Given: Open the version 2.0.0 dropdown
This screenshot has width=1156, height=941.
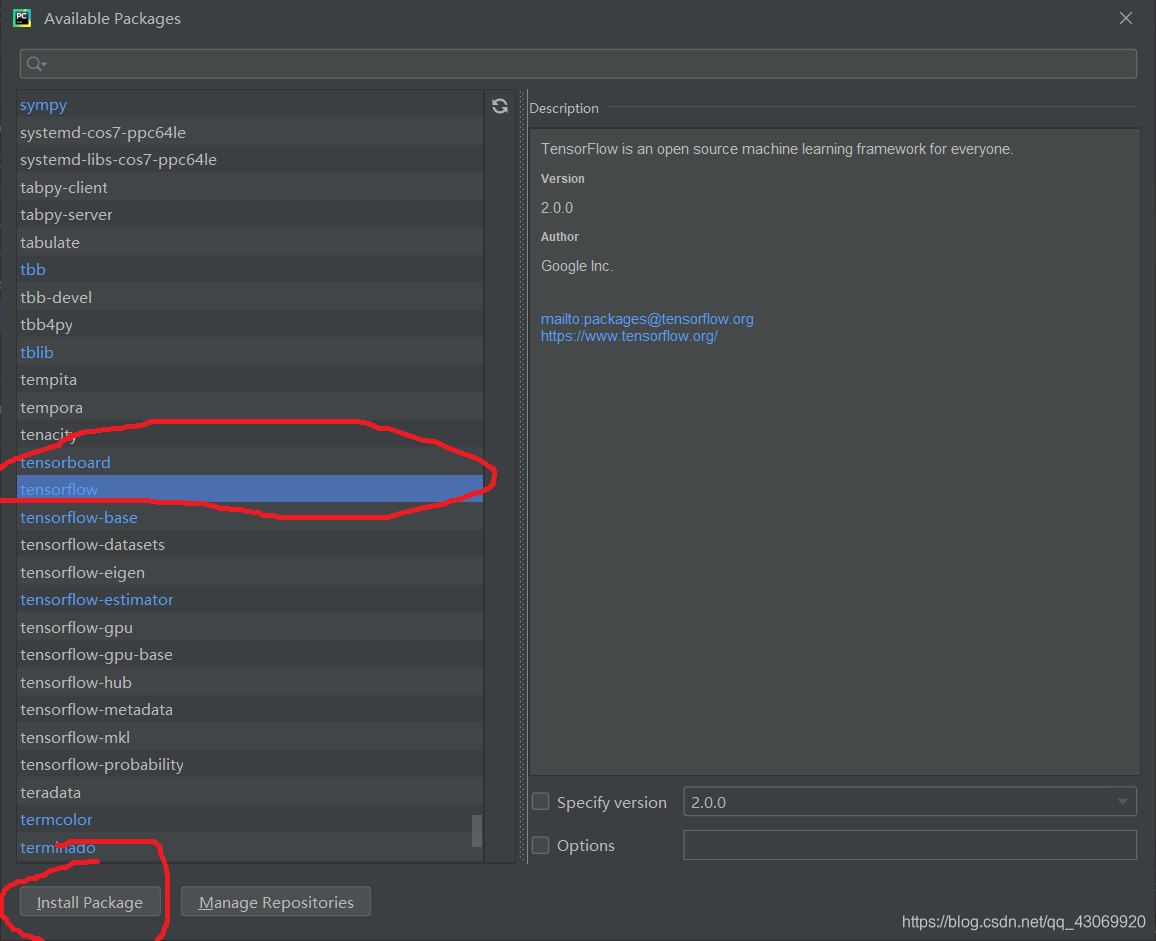Looking at the screenshot, I should pos(910,802).
